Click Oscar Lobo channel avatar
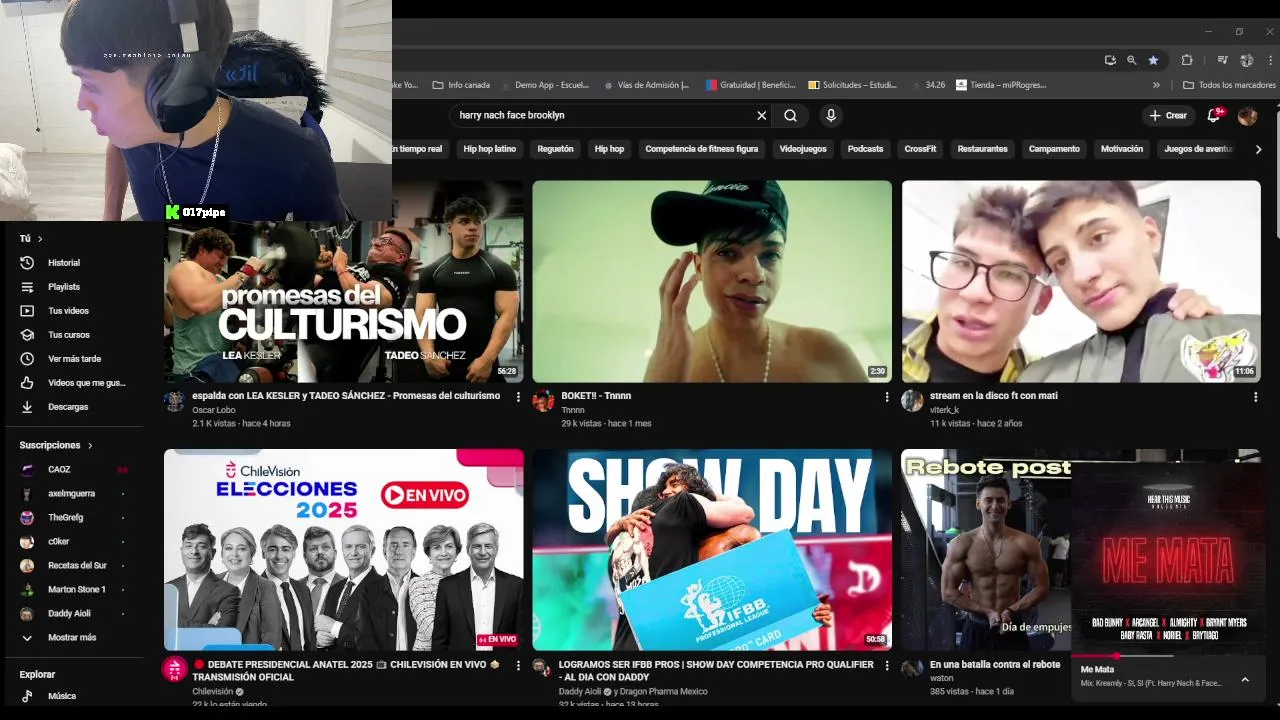Screen dimensions: 1280x720 pyautogui.click(x=175, y=401)
